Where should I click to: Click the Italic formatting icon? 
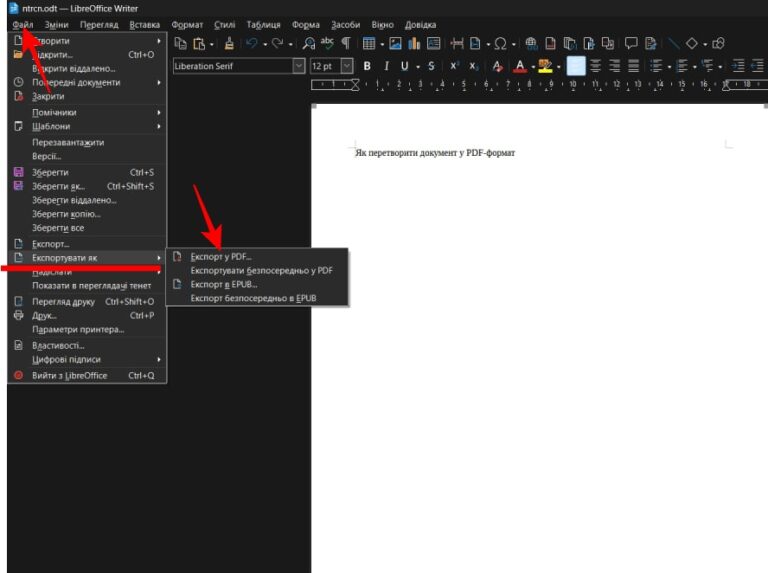[386, 66]
